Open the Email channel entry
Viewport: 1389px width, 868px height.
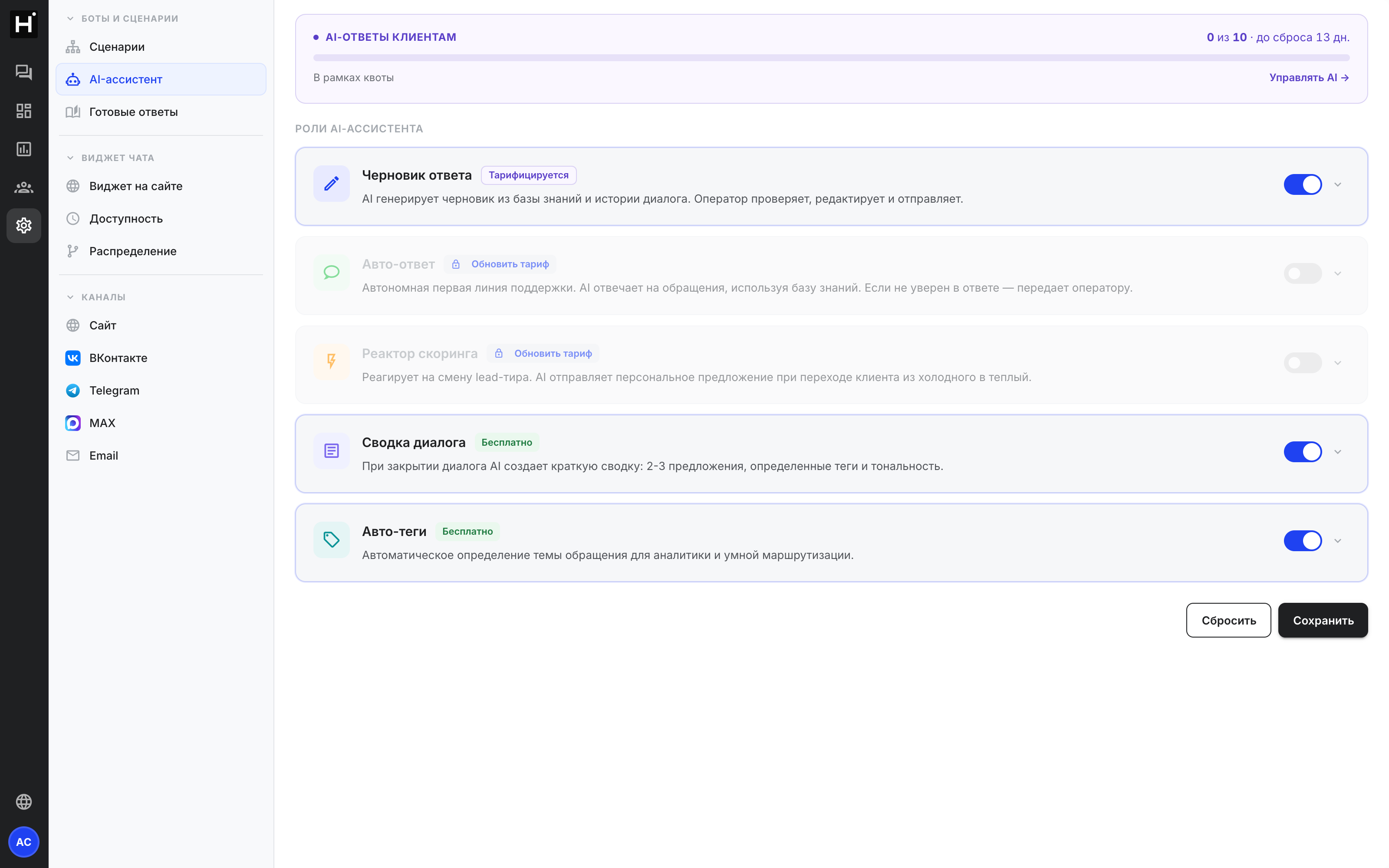[161, 456]
